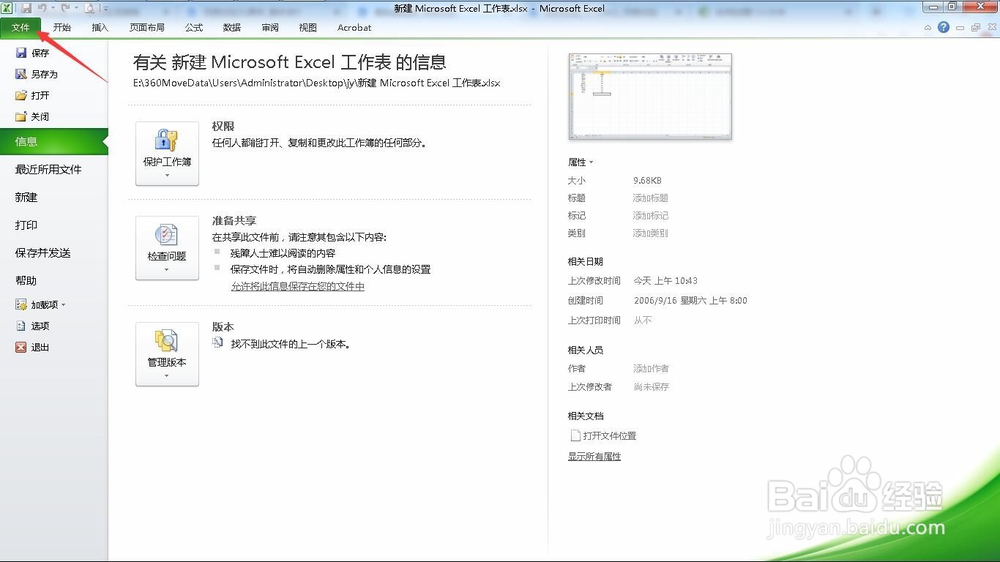Click 保存 (Save) in the backstage menu
1000x562 pixels.
click(x=32, y=53)
